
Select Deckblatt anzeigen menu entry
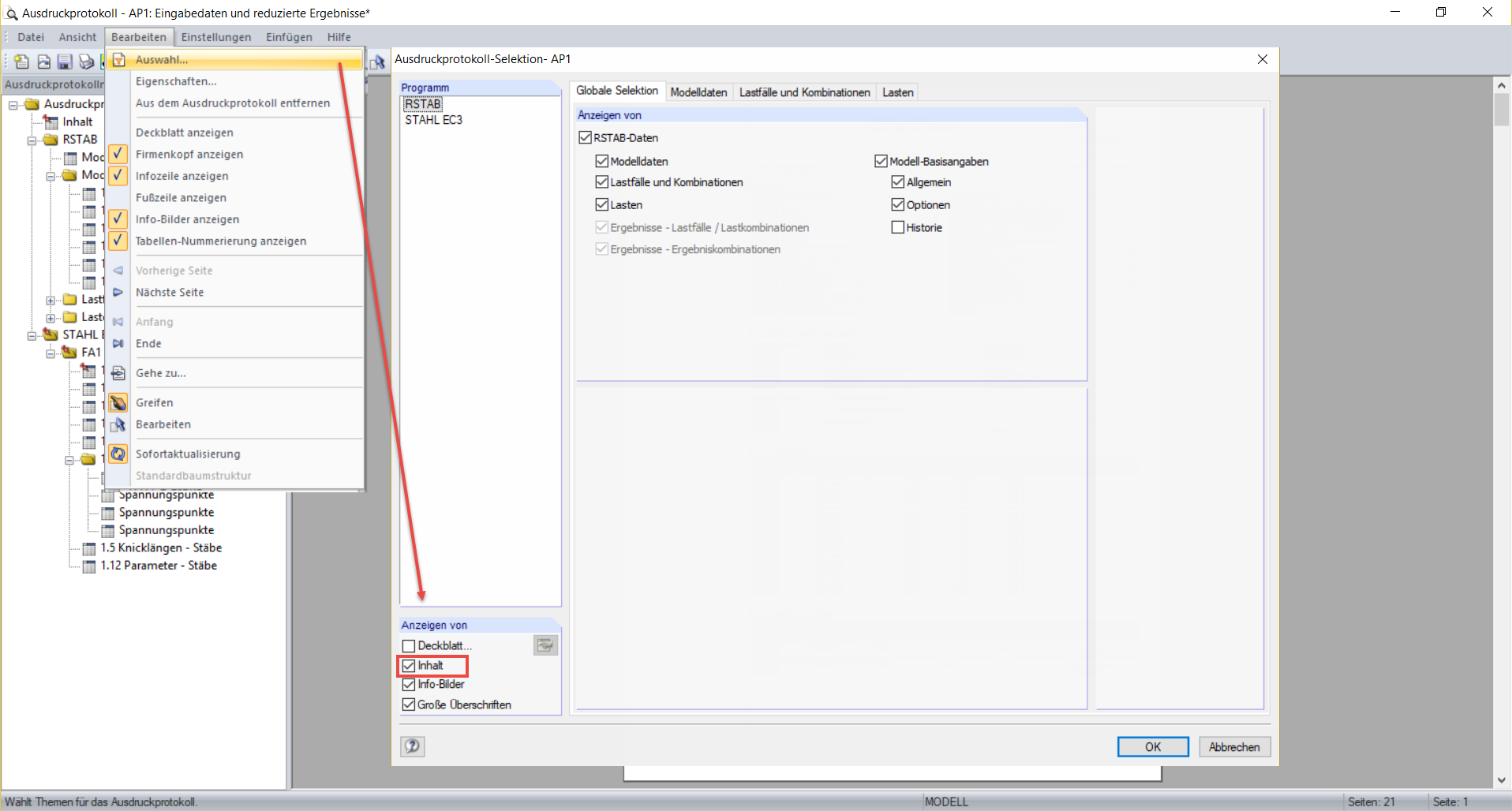[235, 133]
